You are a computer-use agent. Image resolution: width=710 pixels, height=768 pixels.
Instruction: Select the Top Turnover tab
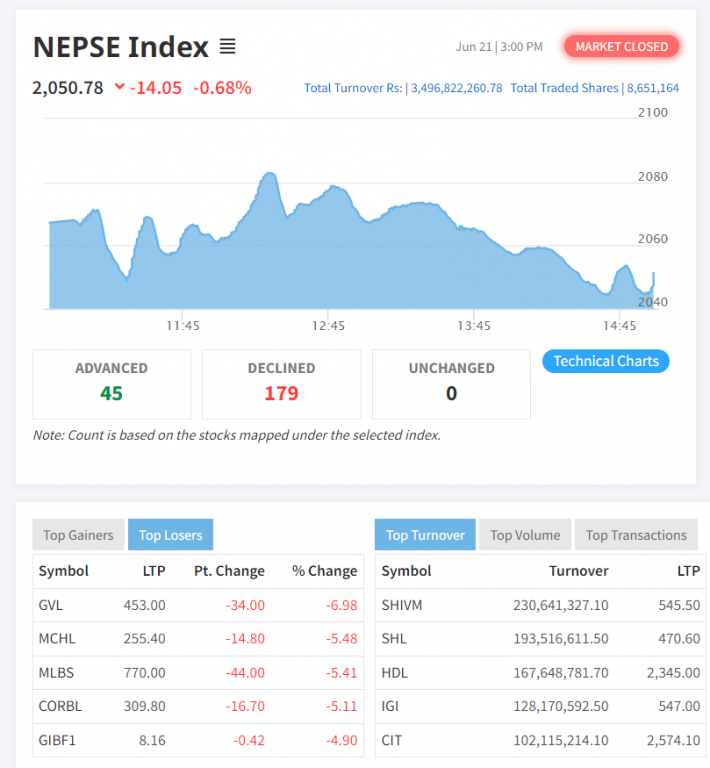pos(425,535)
